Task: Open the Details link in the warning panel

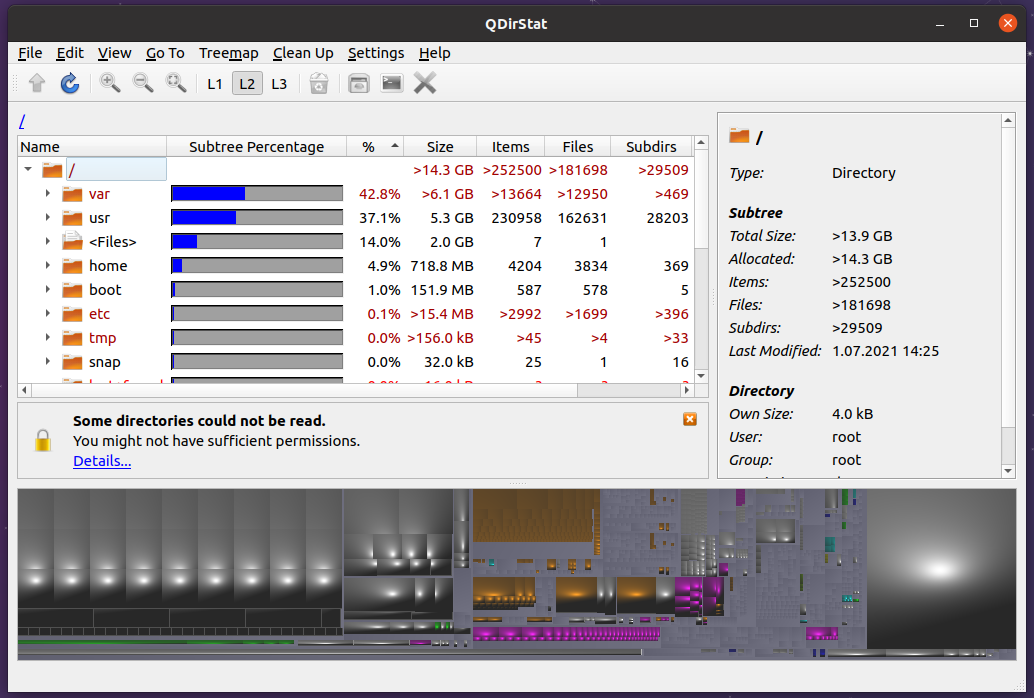Action: pos(101,460)
